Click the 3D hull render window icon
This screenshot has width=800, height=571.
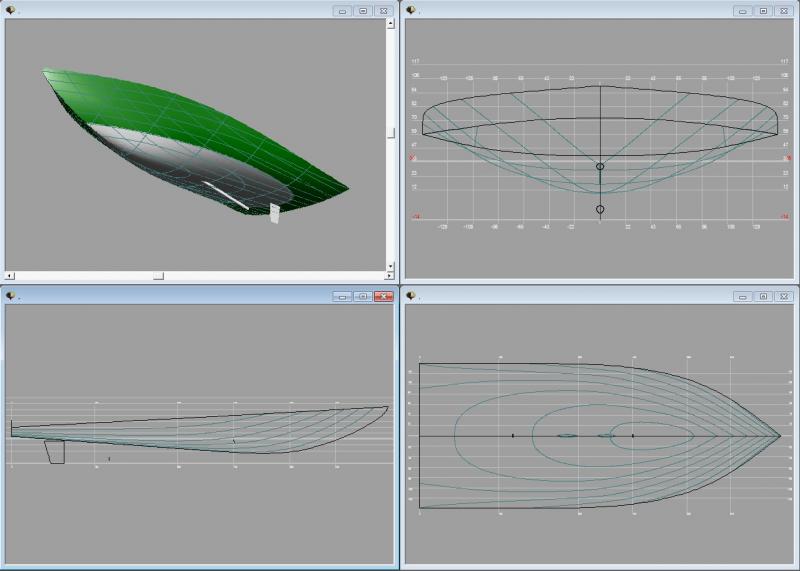tap(11, 10)
